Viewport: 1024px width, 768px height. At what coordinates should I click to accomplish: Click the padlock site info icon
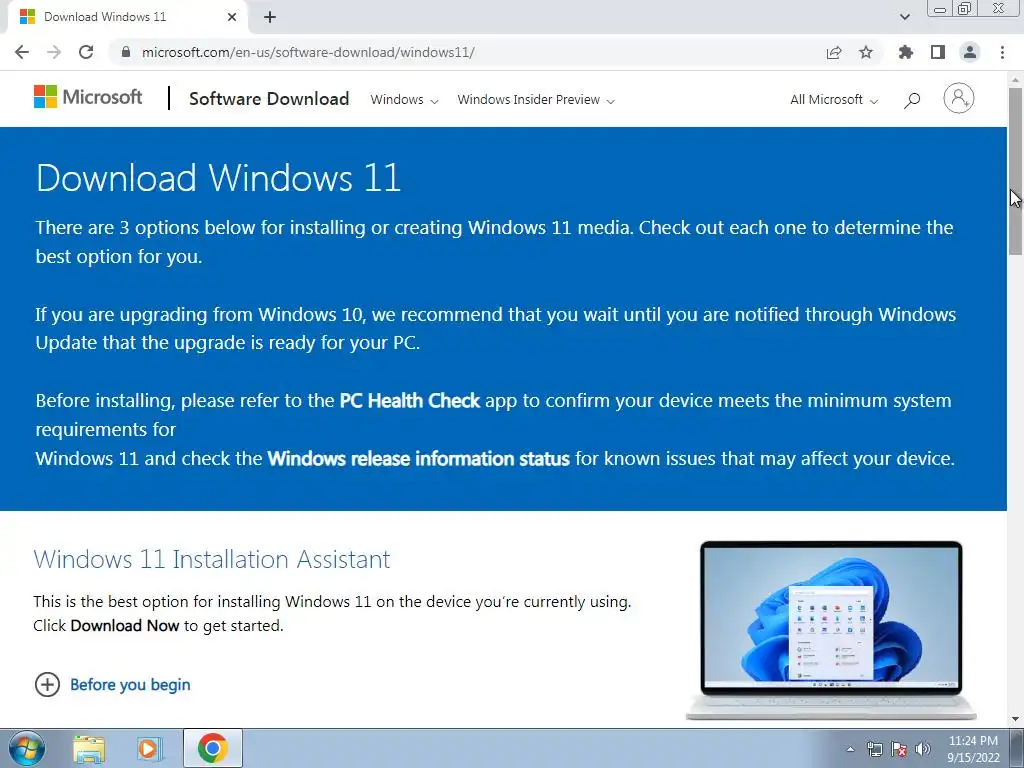click(x=126, y=52)
